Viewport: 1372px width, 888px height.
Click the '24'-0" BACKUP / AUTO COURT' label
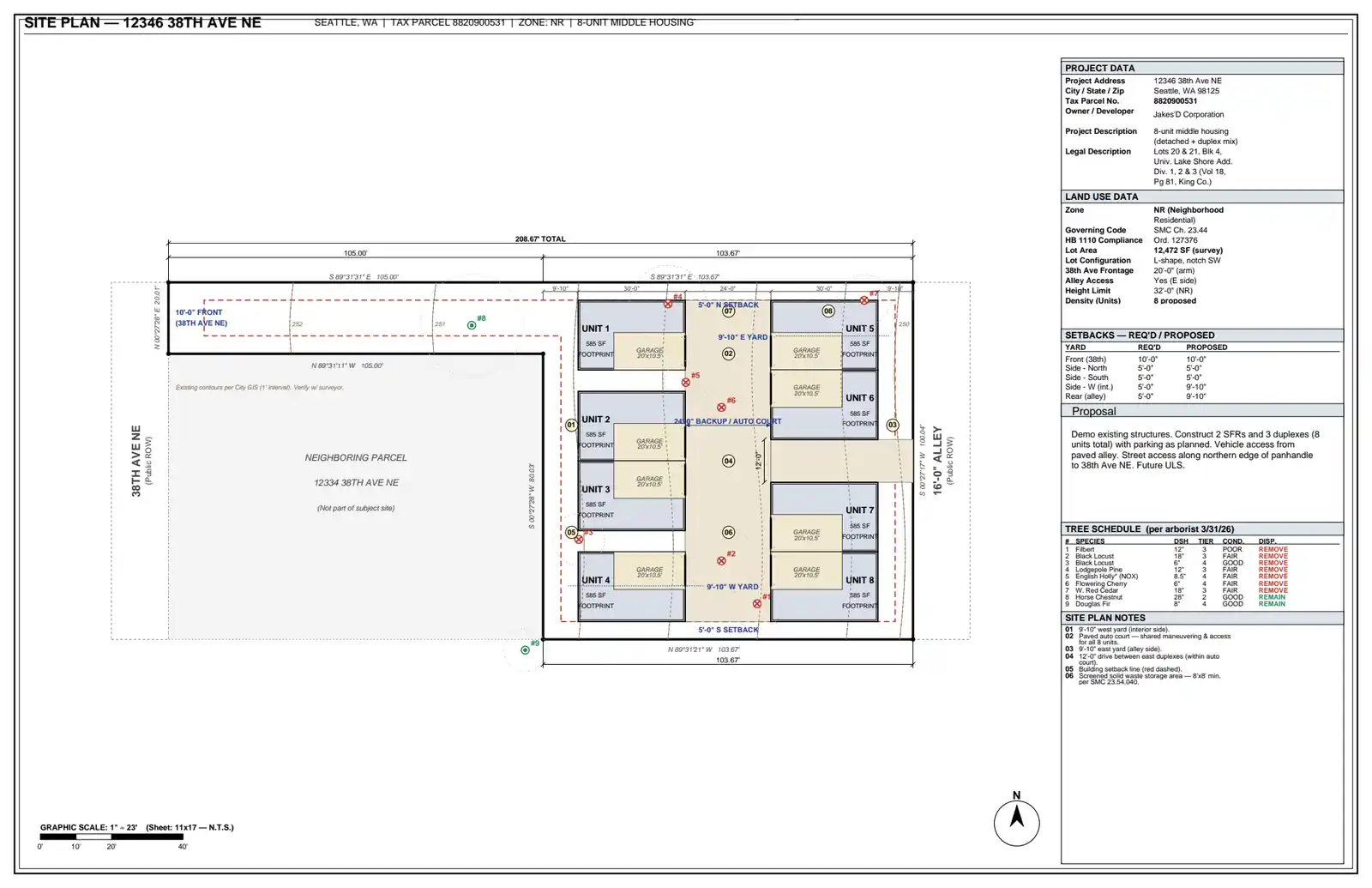(727, 421)
